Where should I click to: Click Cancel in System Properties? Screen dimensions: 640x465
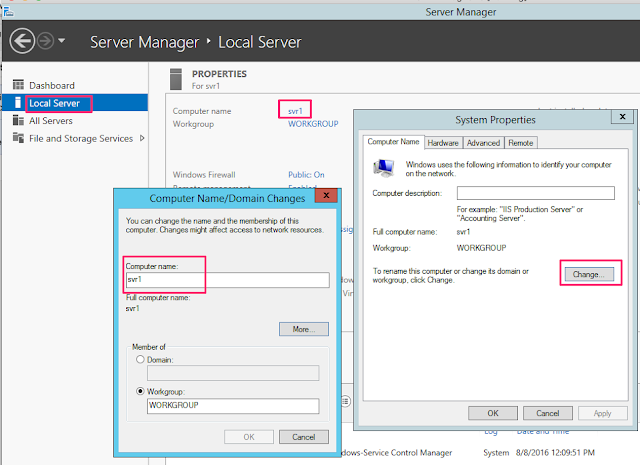tap(547, 413)
